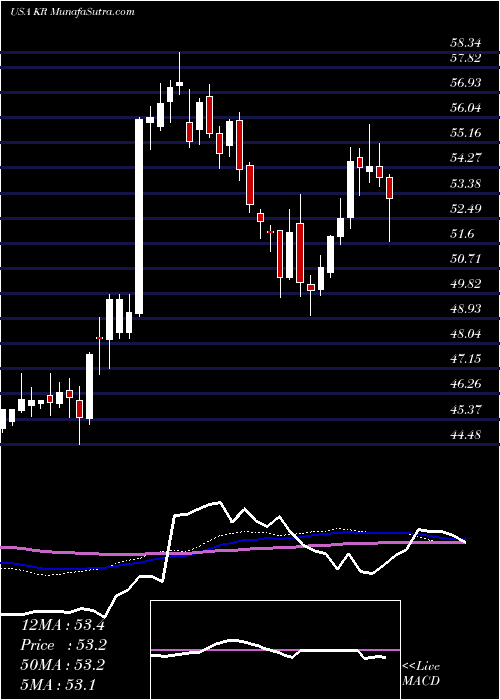Select the 47.15 price level label
Viewport: 500px width, 700px height.
coord(465,359)
